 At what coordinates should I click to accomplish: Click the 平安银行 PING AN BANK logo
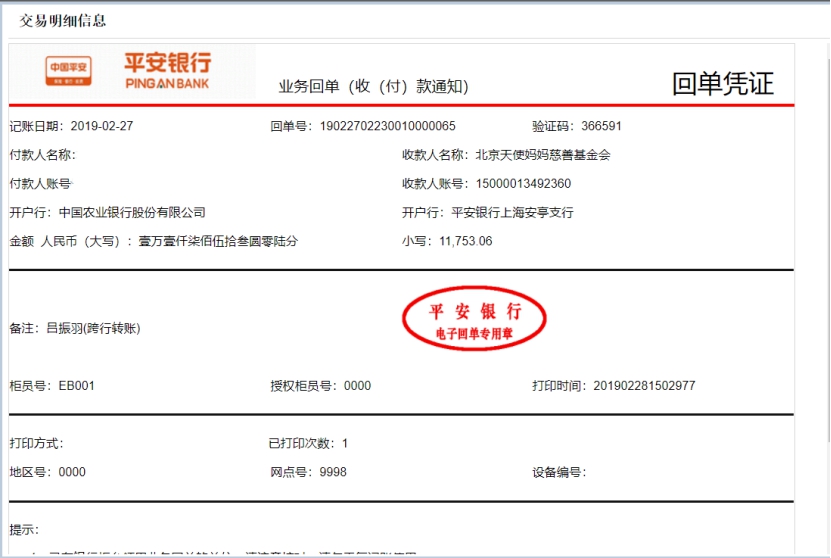(167, 70)
